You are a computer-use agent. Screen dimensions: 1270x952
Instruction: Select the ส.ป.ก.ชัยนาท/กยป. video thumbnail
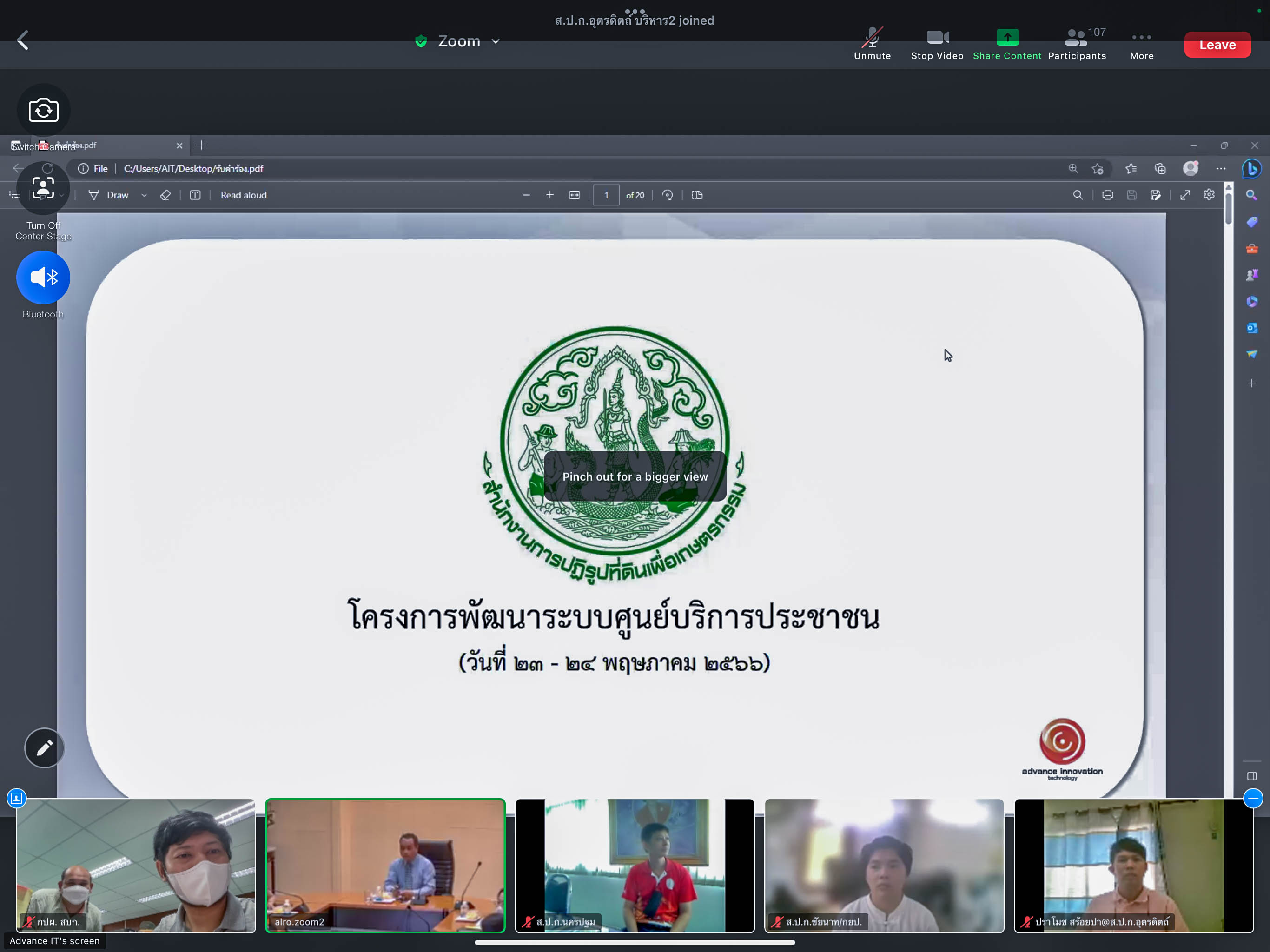coord(884,865)
